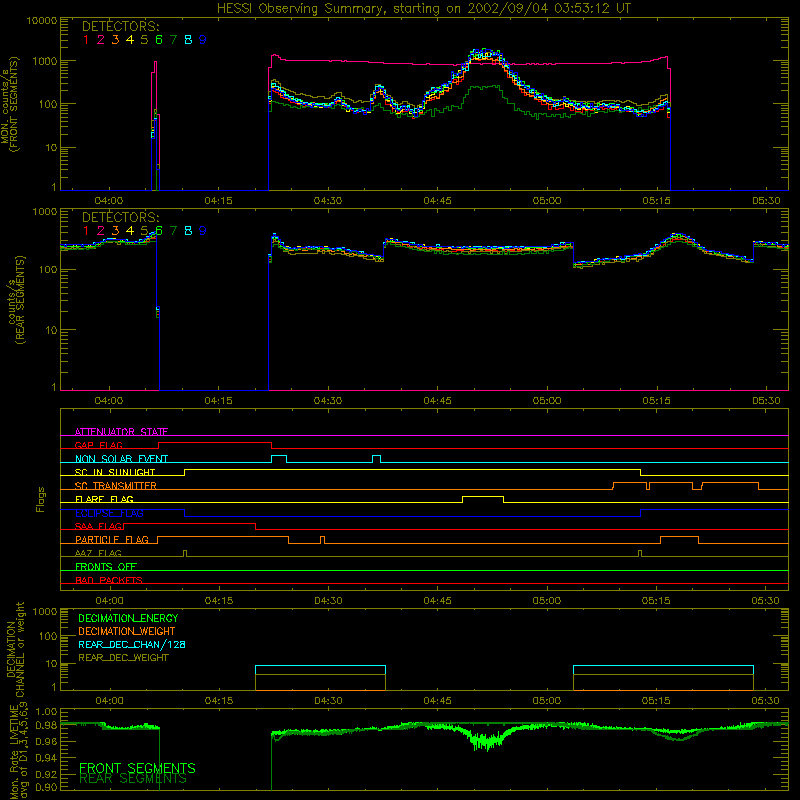Select the PARTICLE_FLAG label

pos(112,539)
